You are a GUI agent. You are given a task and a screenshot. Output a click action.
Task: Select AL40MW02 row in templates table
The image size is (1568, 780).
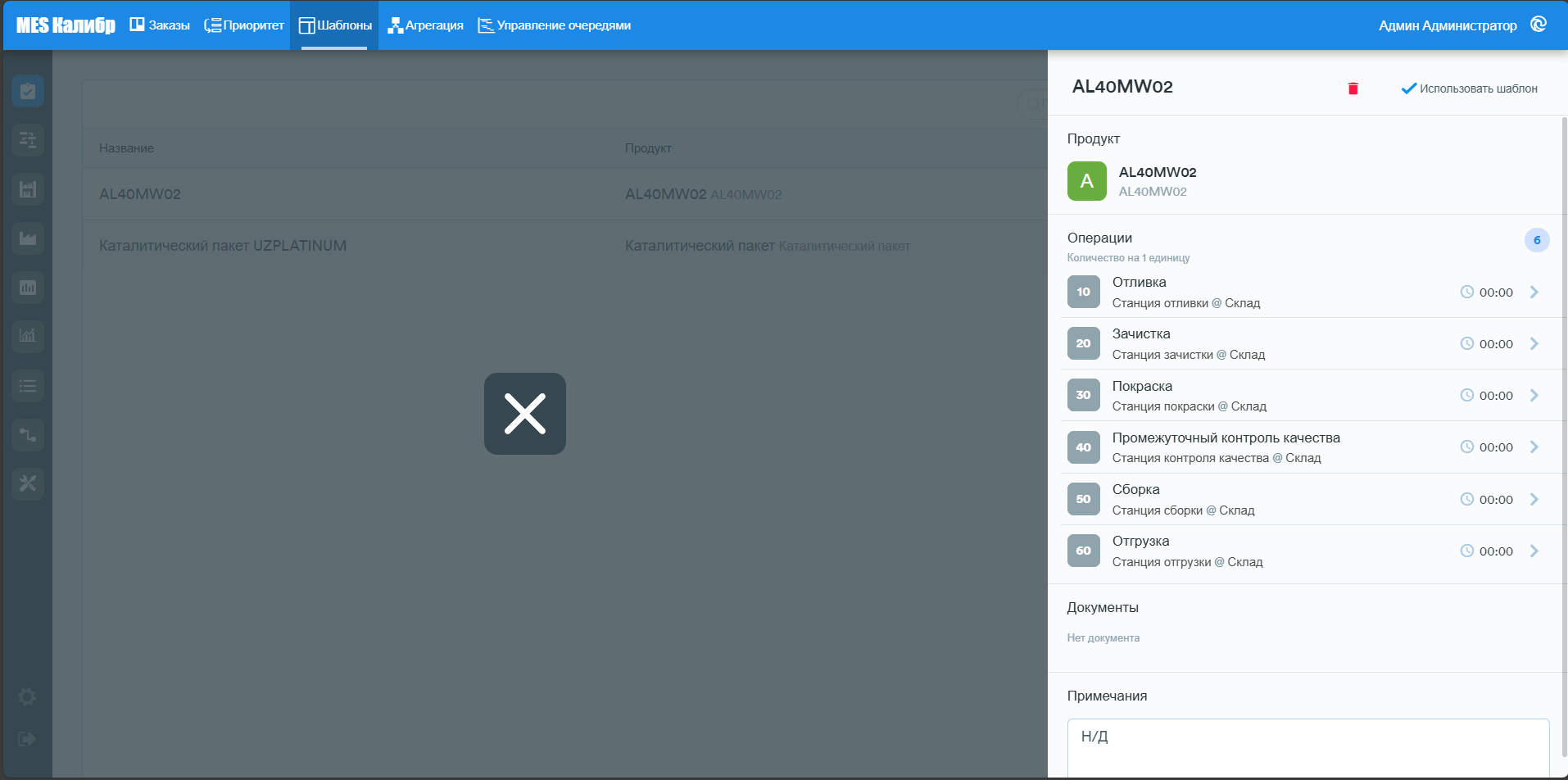(564, 194)
